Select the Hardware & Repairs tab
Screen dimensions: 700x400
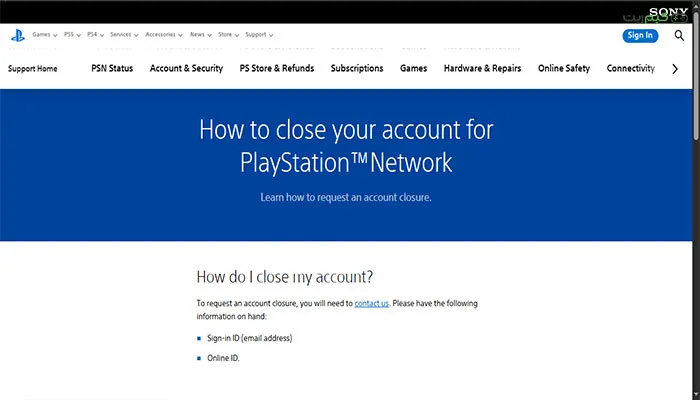tap(483, 69)
